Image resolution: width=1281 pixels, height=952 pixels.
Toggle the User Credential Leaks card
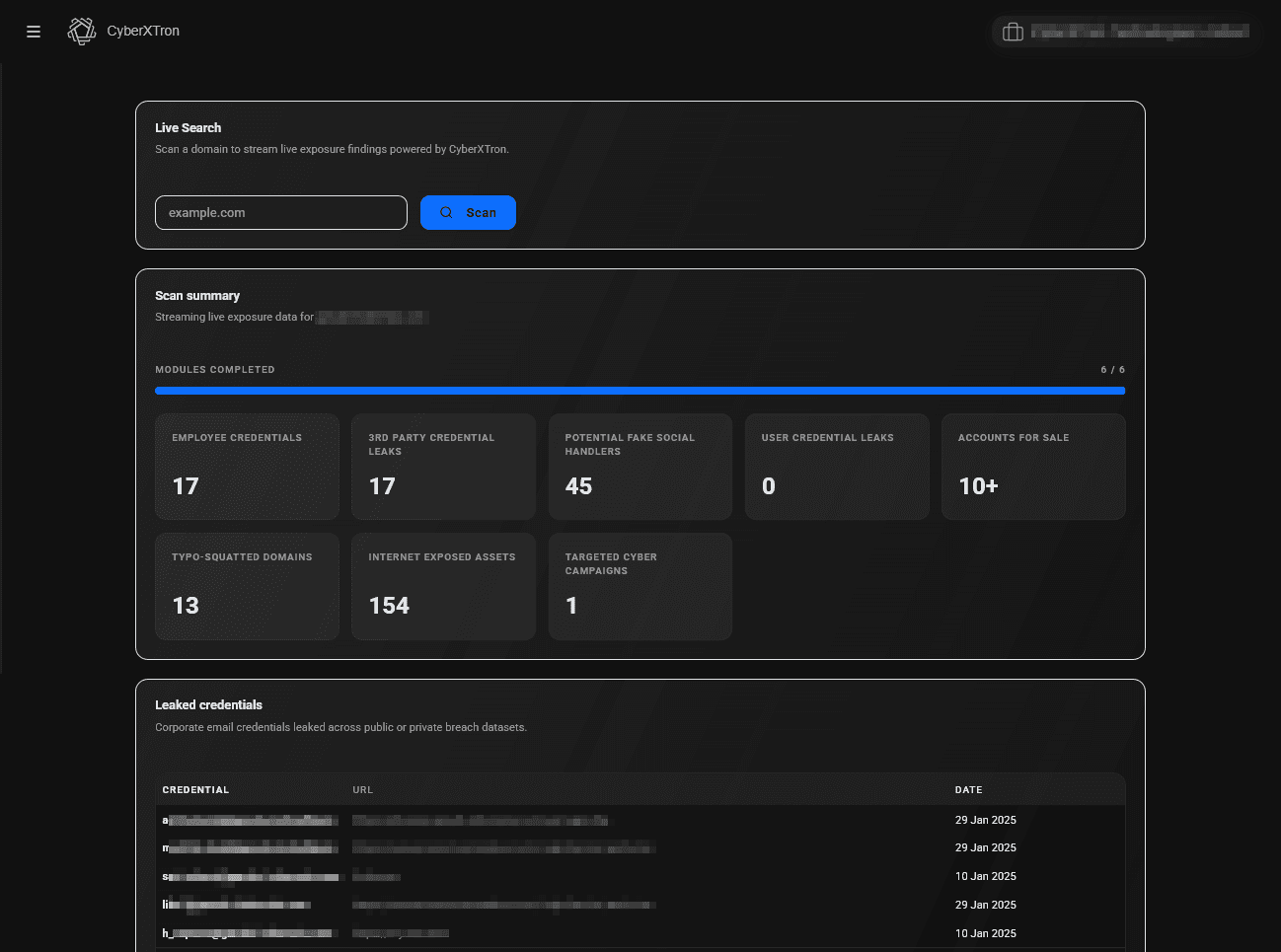point(837,467)
